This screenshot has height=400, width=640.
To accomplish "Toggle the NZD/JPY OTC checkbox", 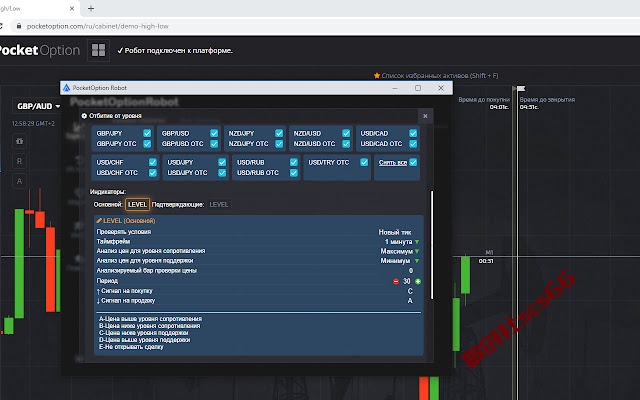I will coord(279,144).
